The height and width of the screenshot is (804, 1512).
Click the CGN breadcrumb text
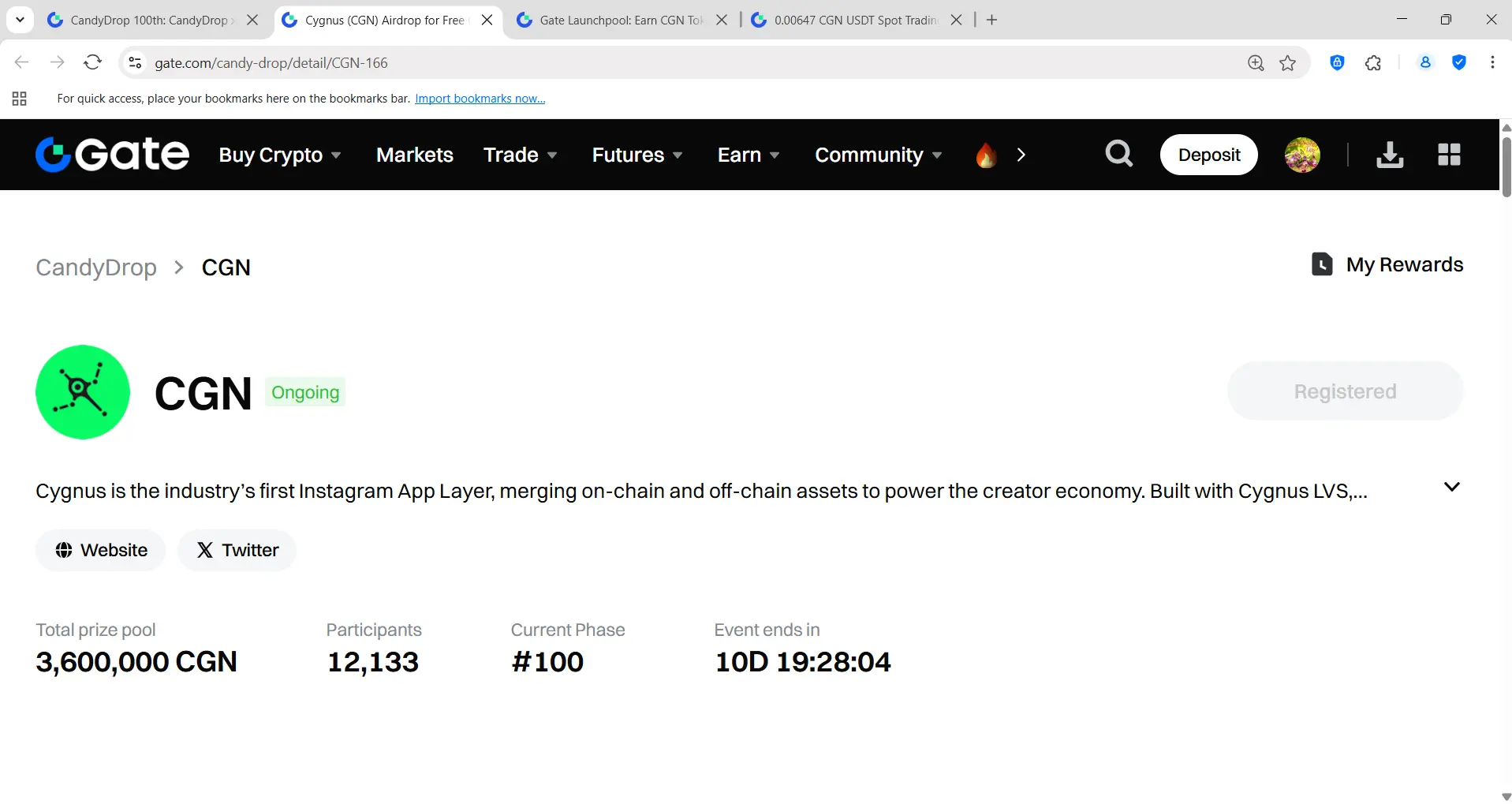[226, 267]
